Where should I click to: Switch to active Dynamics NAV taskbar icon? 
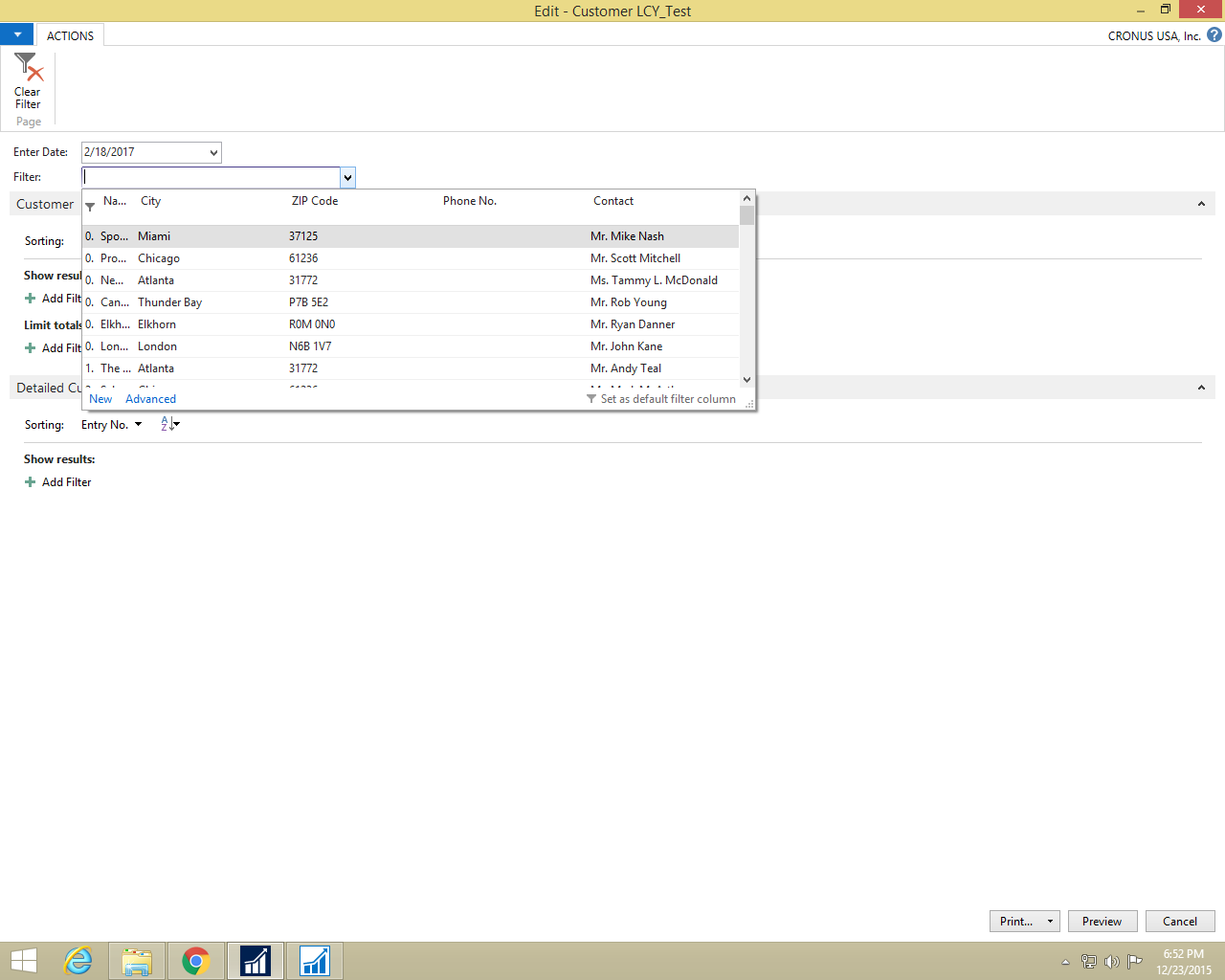[x=256, y=961]
